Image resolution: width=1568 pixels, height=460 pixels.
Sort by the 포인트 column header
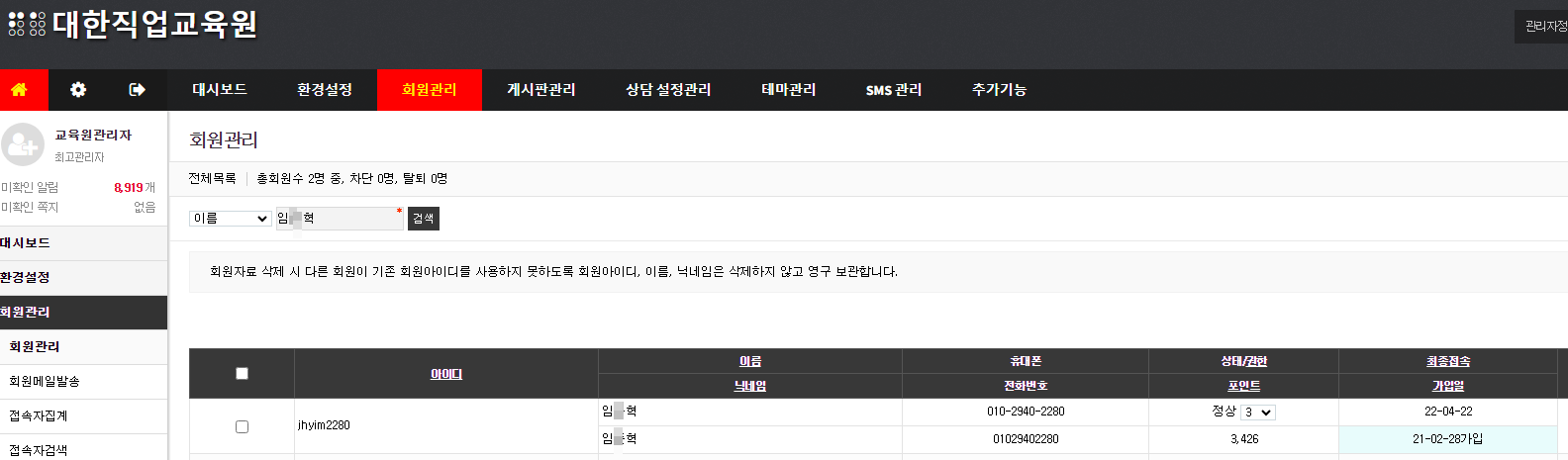tap(1243, 387)
